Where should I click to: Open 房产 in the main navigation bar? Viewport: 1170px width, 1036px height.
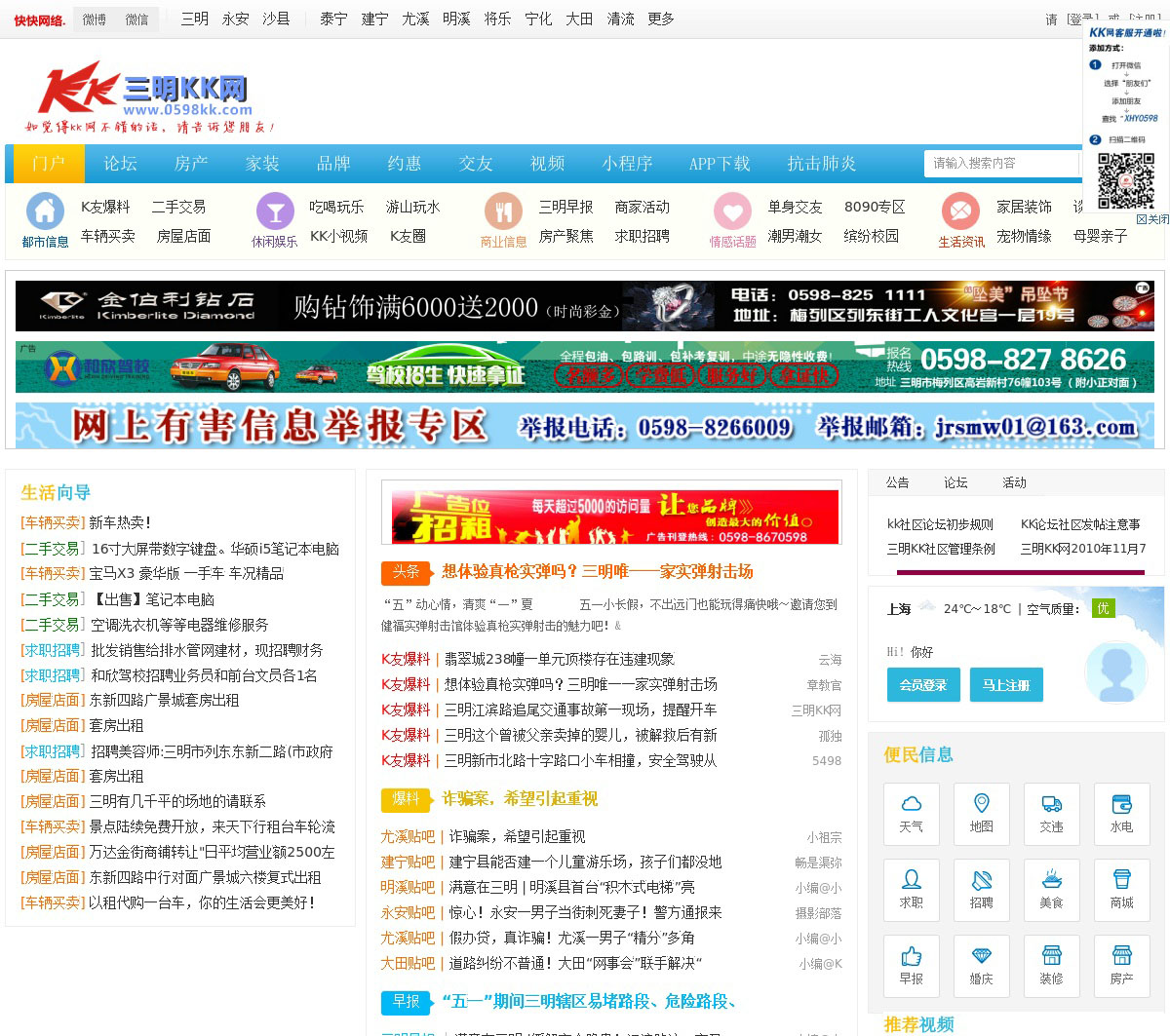[191, 164]
